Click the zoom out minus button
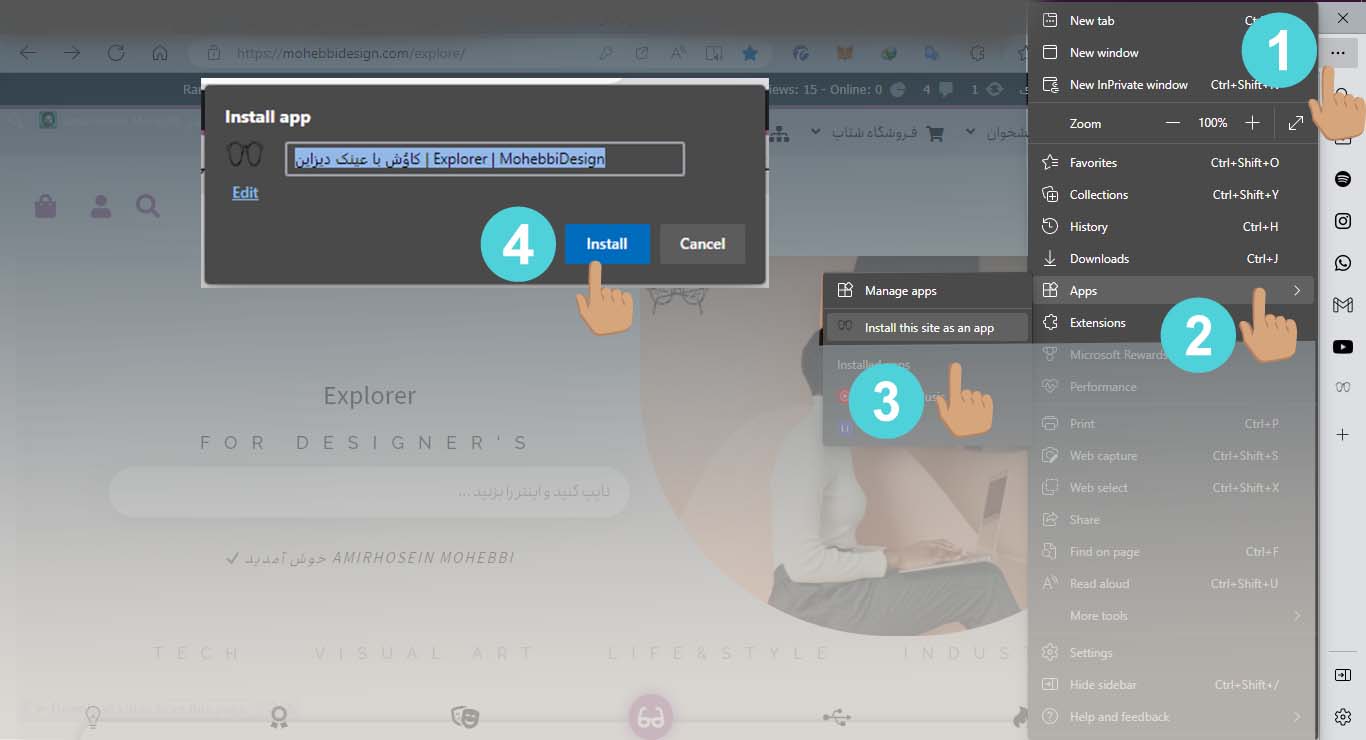This screenshot has width=1366, height=740. [1173, 123]
